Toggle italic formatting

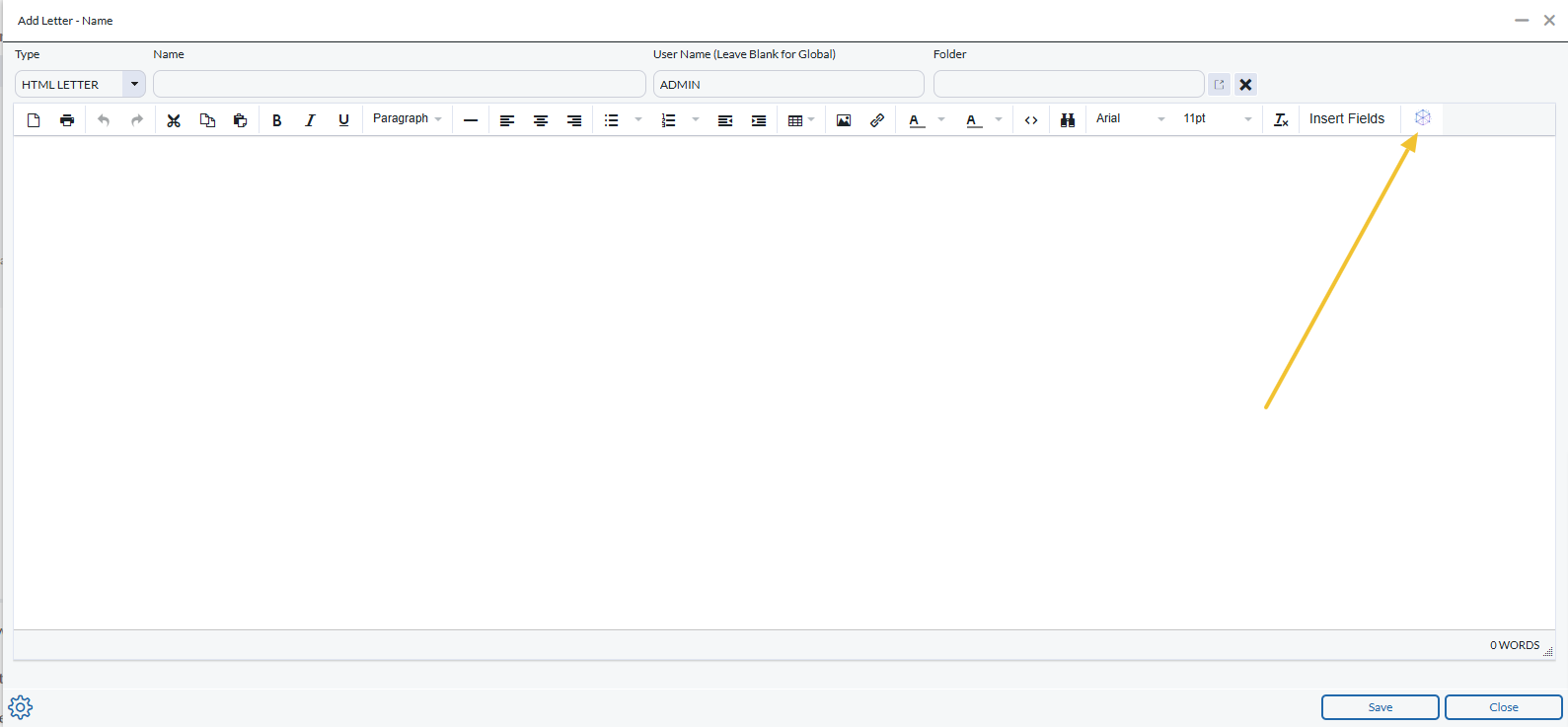coord(310,120)
